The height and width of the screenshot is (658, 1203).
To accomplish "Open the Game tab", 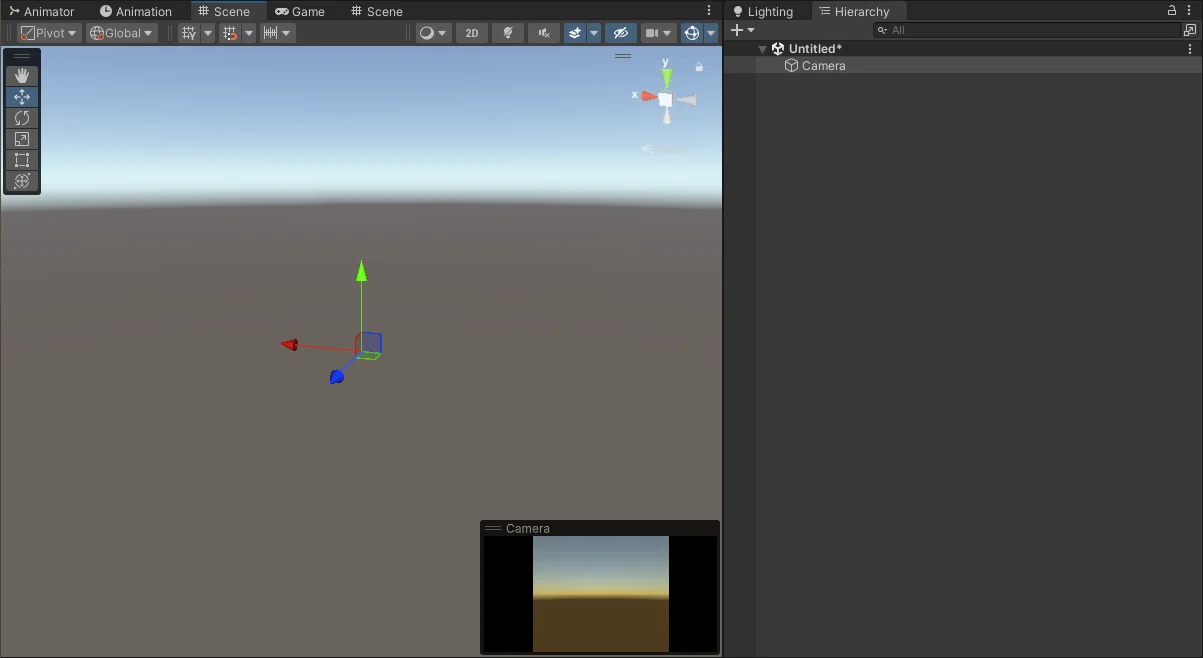I will coord(300,12).
